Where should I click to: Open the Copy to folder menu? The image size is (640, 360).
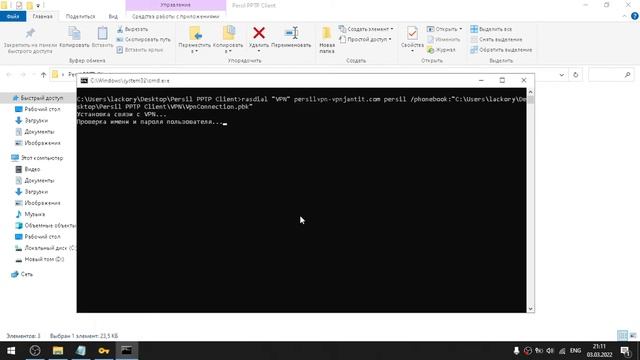click(x=228, y=40)
